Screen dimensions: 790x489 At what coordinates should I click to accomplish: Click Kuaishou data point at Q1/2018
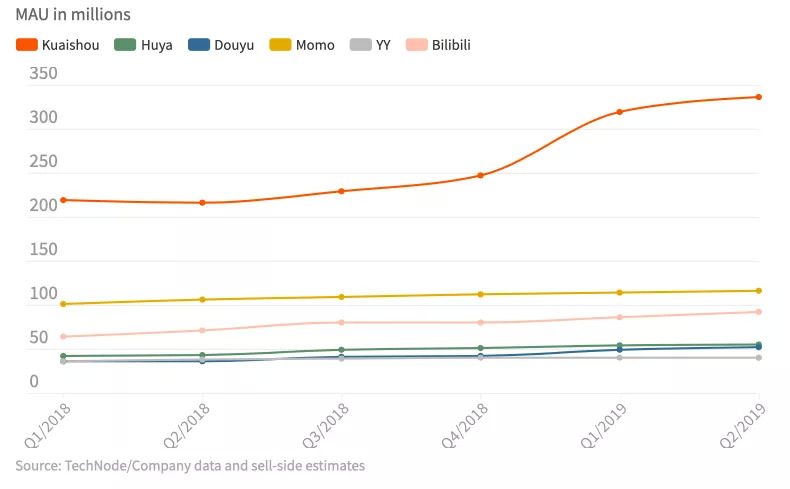click(63, 200)
